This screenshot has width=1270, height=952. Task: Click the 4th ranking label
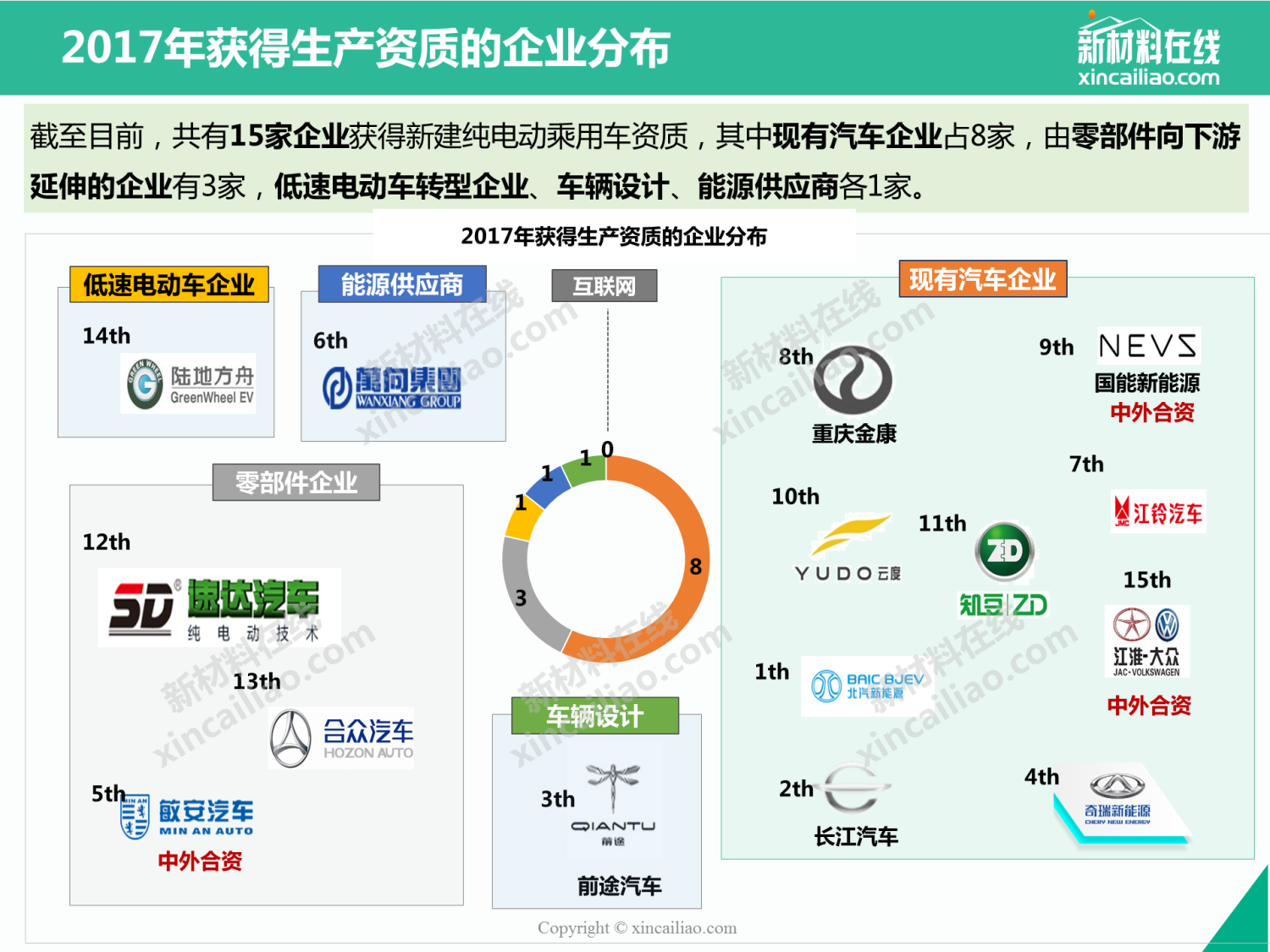(x=1041, y=777)
